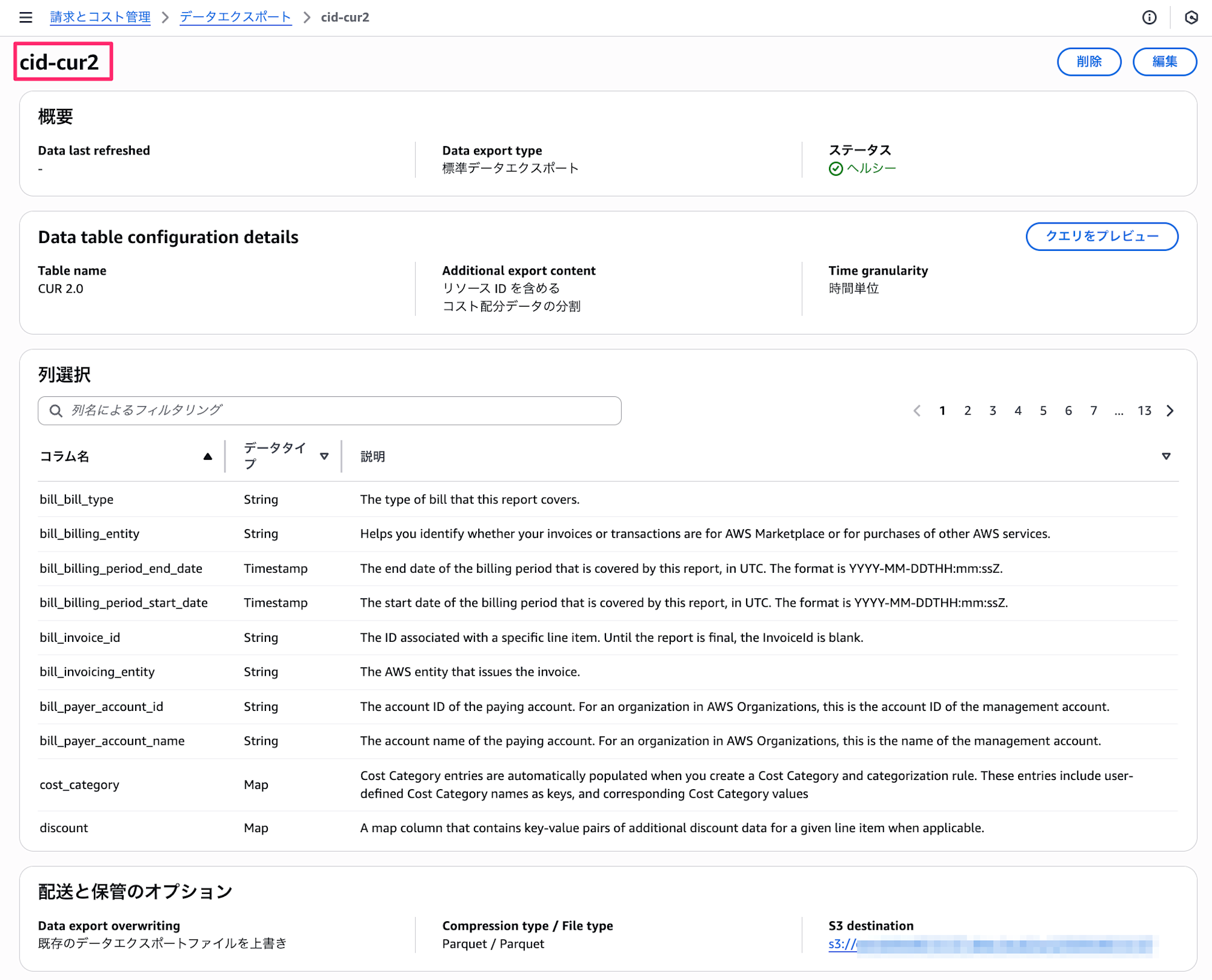Click 時間単位 time granularity value

(854, 288)
